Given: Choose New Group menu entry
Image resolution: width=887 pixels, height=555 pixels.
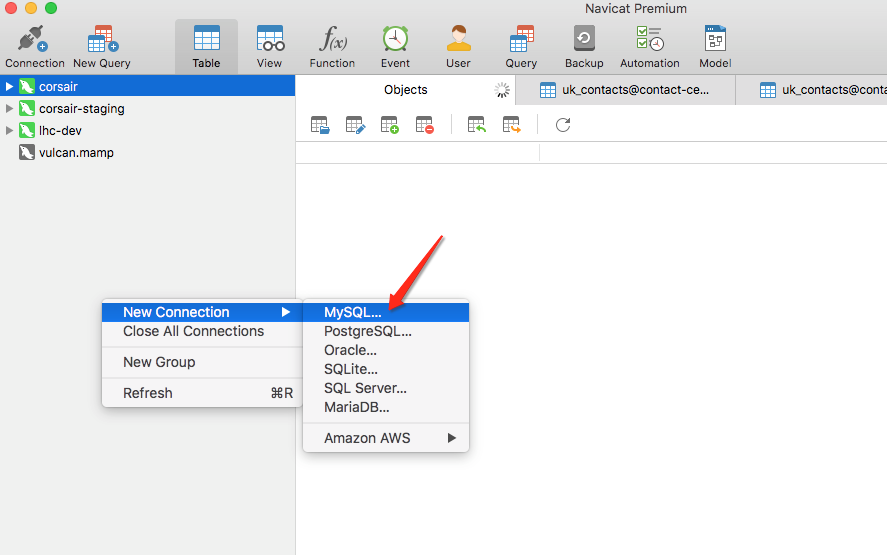Looking at the screenshot, I should click(x=202, y=362).
